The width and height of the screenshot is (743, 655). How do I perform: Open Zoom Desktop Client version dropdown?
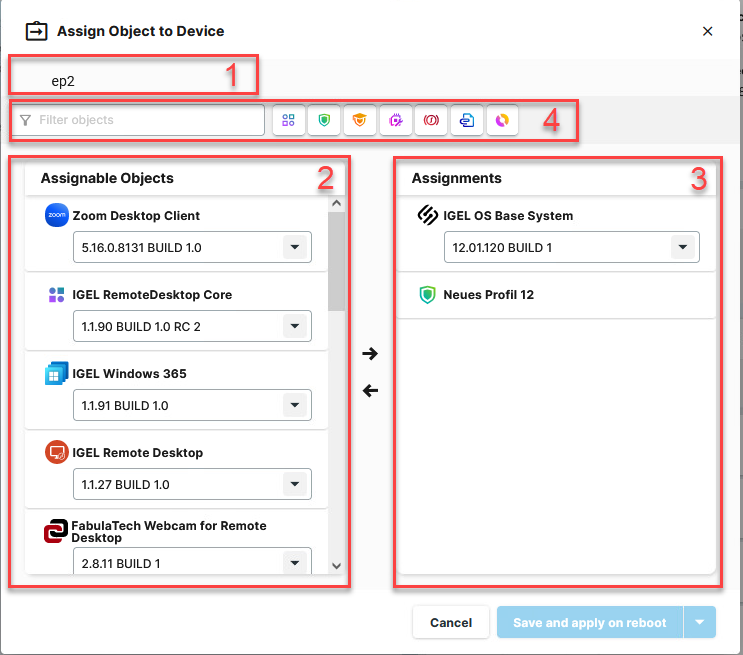click(294, 247)
